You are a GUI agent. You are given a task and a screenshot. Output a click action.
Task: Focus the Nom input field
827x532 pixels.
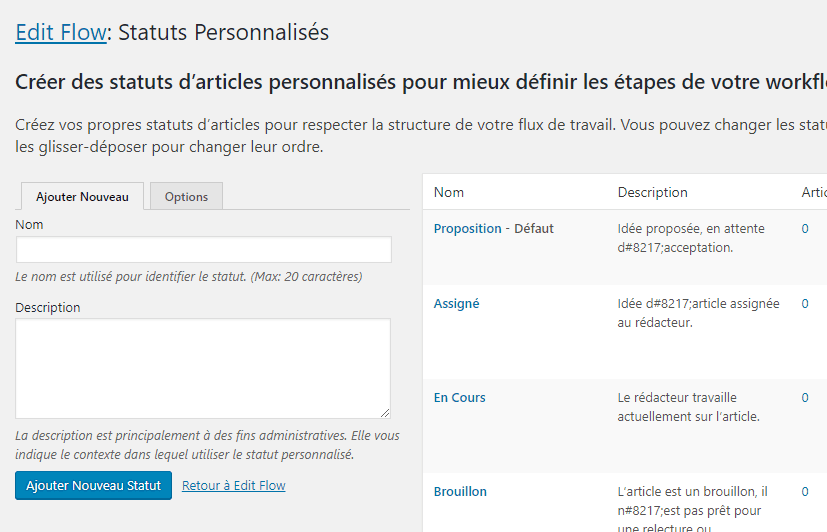pyautogui.click(x=204, y=249)
